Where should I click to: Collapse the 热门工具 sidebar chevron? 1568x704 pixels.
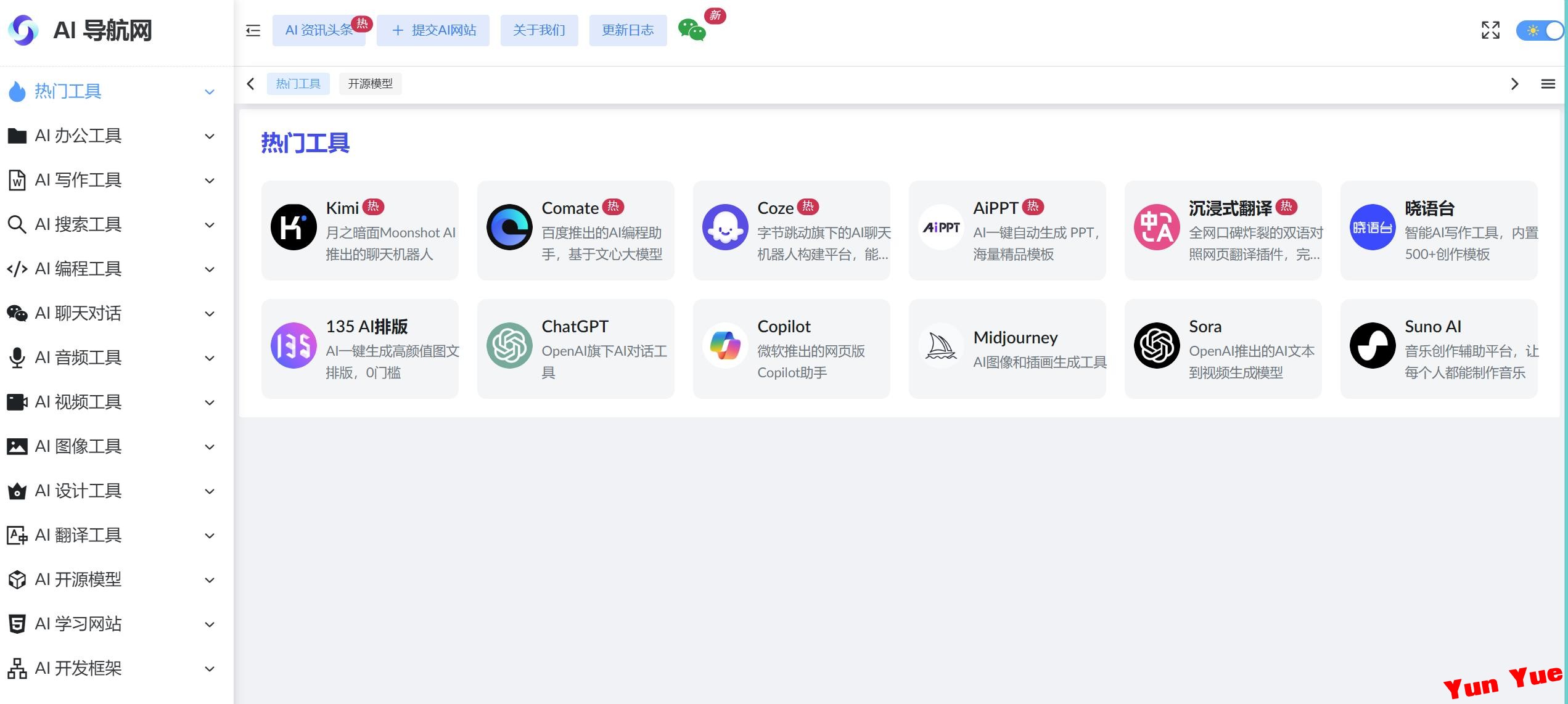tap(210, 92)
